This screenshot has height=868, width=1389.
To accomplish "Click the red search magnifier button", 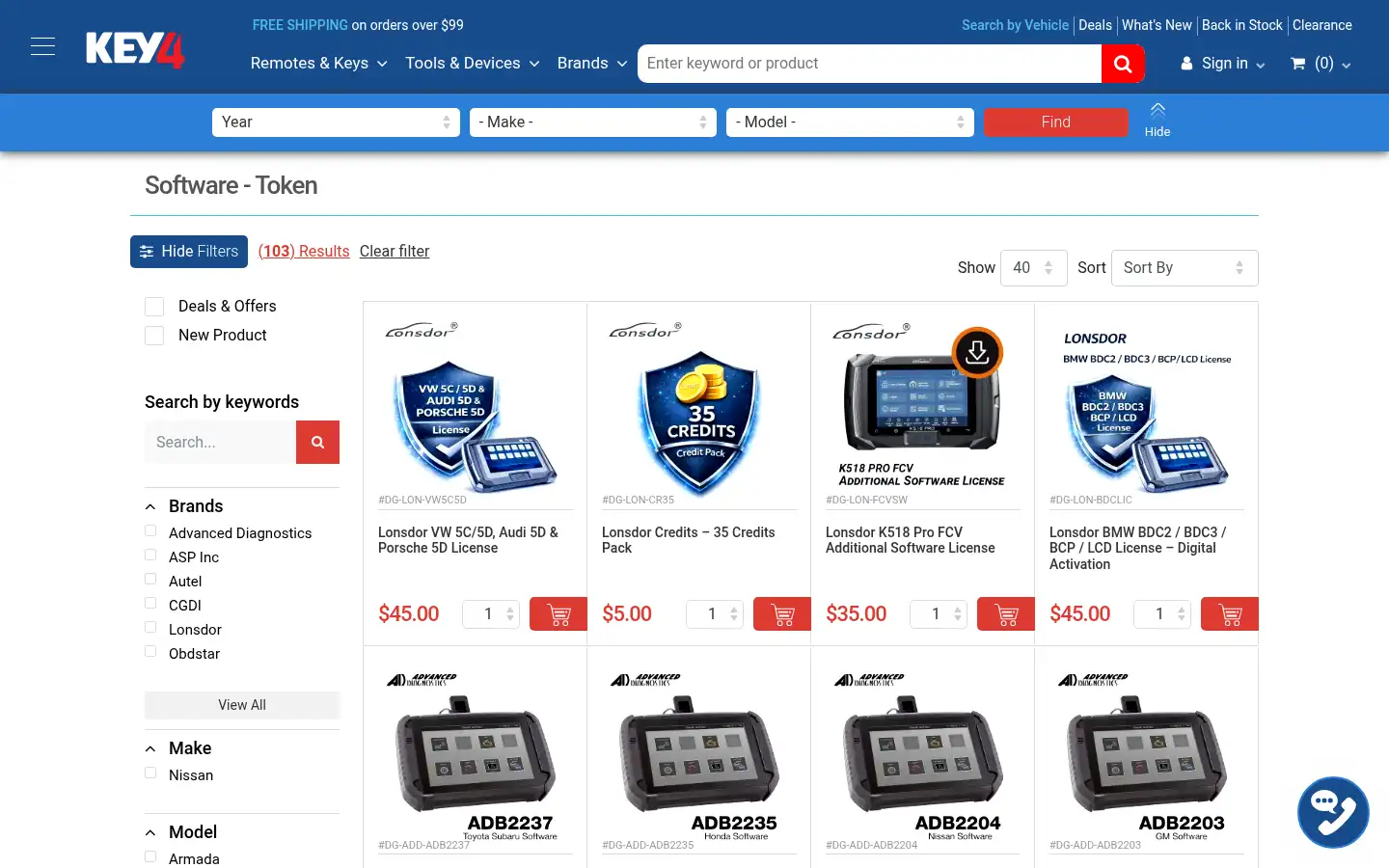I will pyautogui.click(x=1123, y=64).
